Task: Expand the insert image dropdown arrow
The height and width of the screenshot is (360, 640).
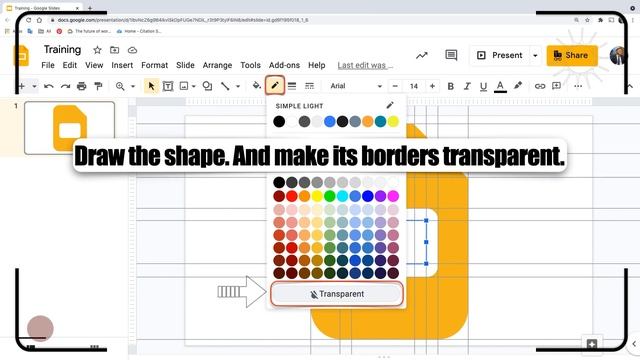Action: point(194,87)
